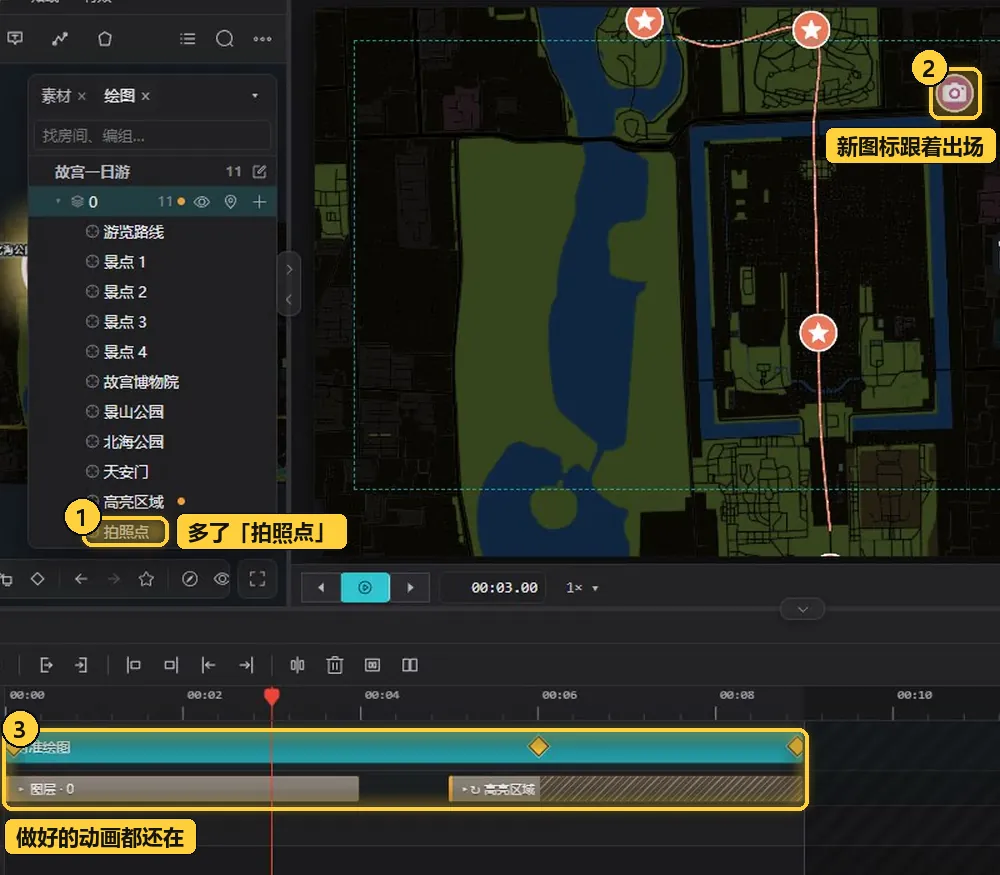Expand the 图层·0 timeline clip triangle
The image size is (1000, 875).
point(21,789)
